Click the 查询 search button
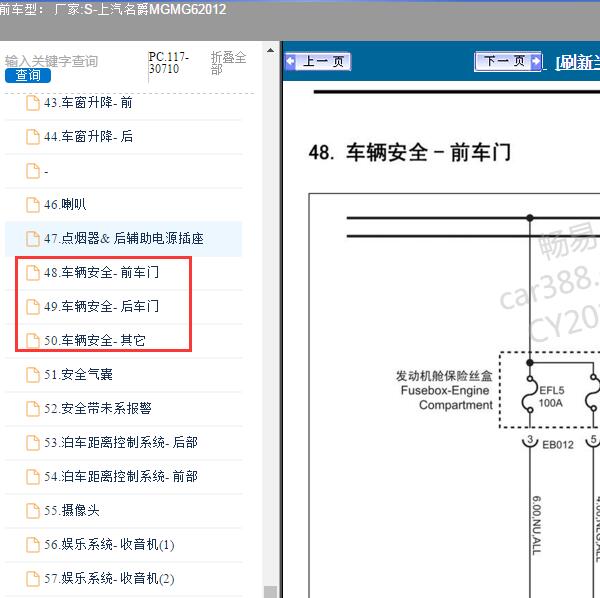The height and width of the screenshot is (598, 600). (x=28, y=75)
